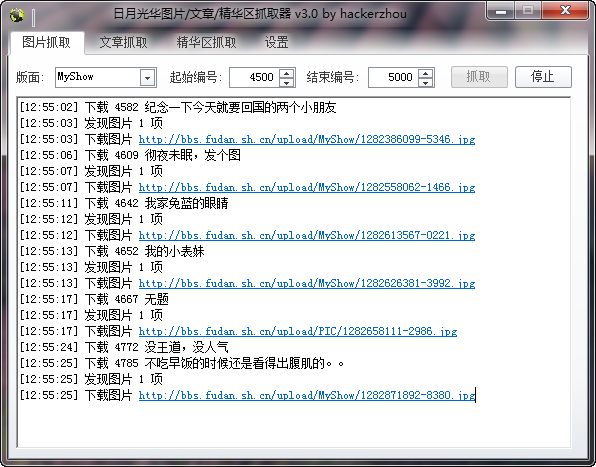Screen dimensions: 596x467
Task: Click inside the 起始编号 field showing 4500
Action: (x=254, y=78)
